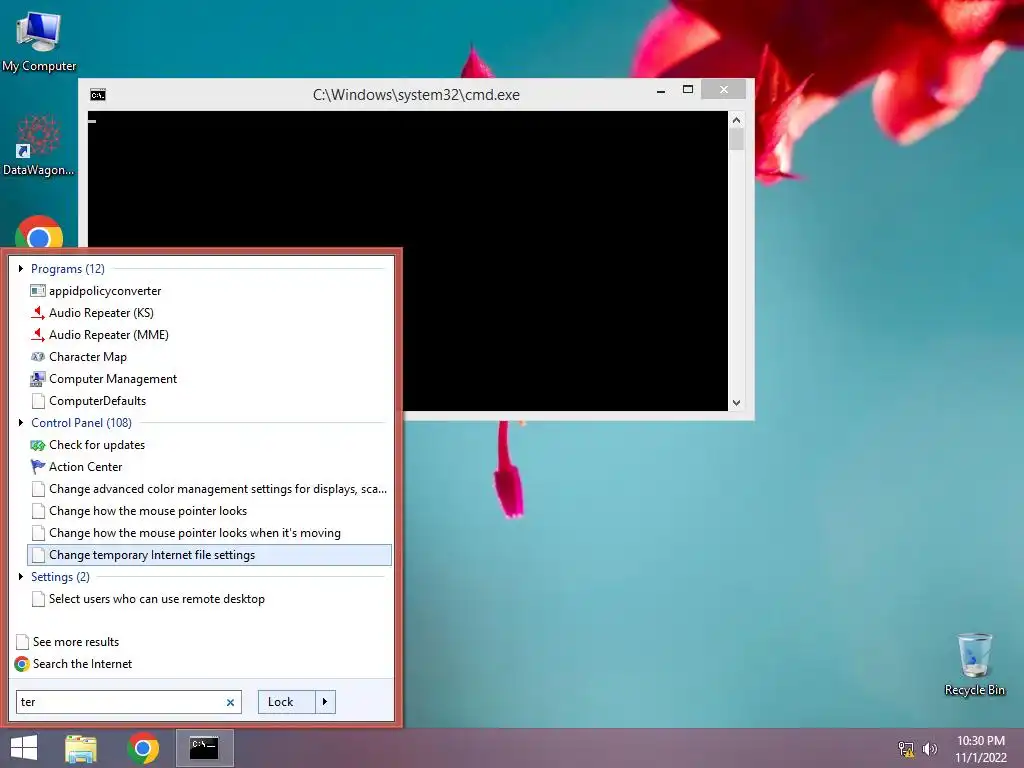Screen dimensions: 1024x768
Task: Click the Computer Management icon
Action: [x=38, y=379]
